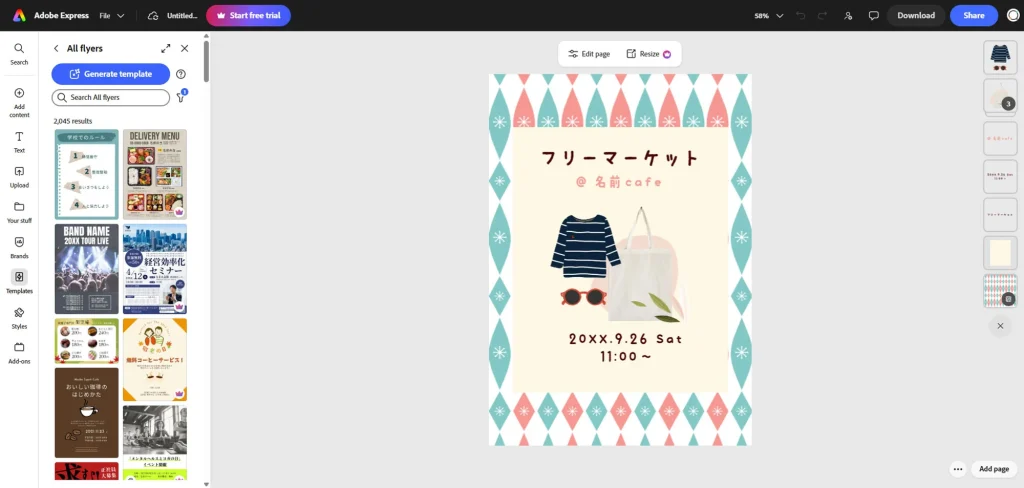Open Styles in the sidebar

click(x=19, y=318)
